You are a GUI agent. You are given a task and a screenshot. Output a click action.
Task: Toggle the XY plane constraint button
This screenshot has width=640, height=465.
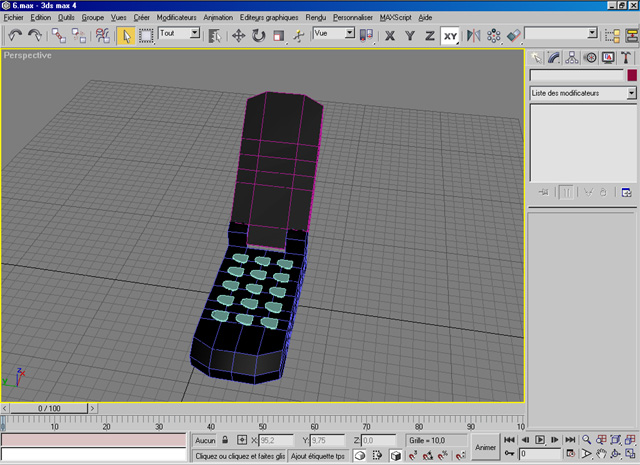pos(451,35)
